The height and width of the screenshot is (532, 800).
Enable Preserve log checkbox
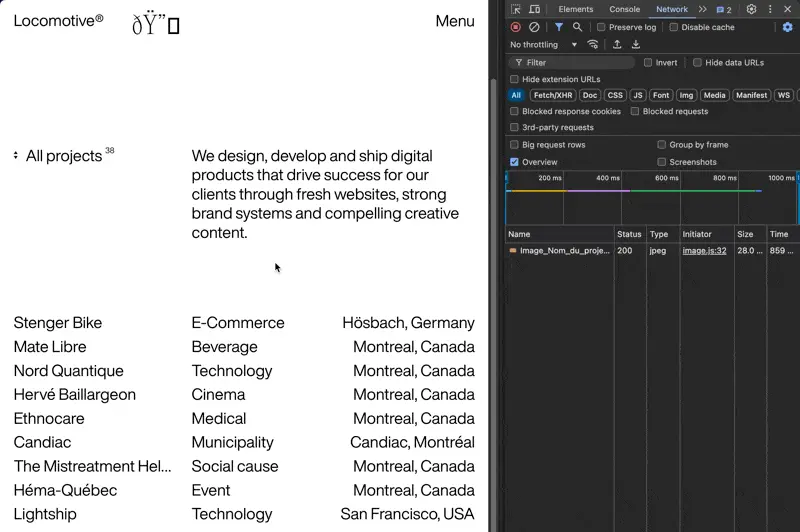(601, 27)
